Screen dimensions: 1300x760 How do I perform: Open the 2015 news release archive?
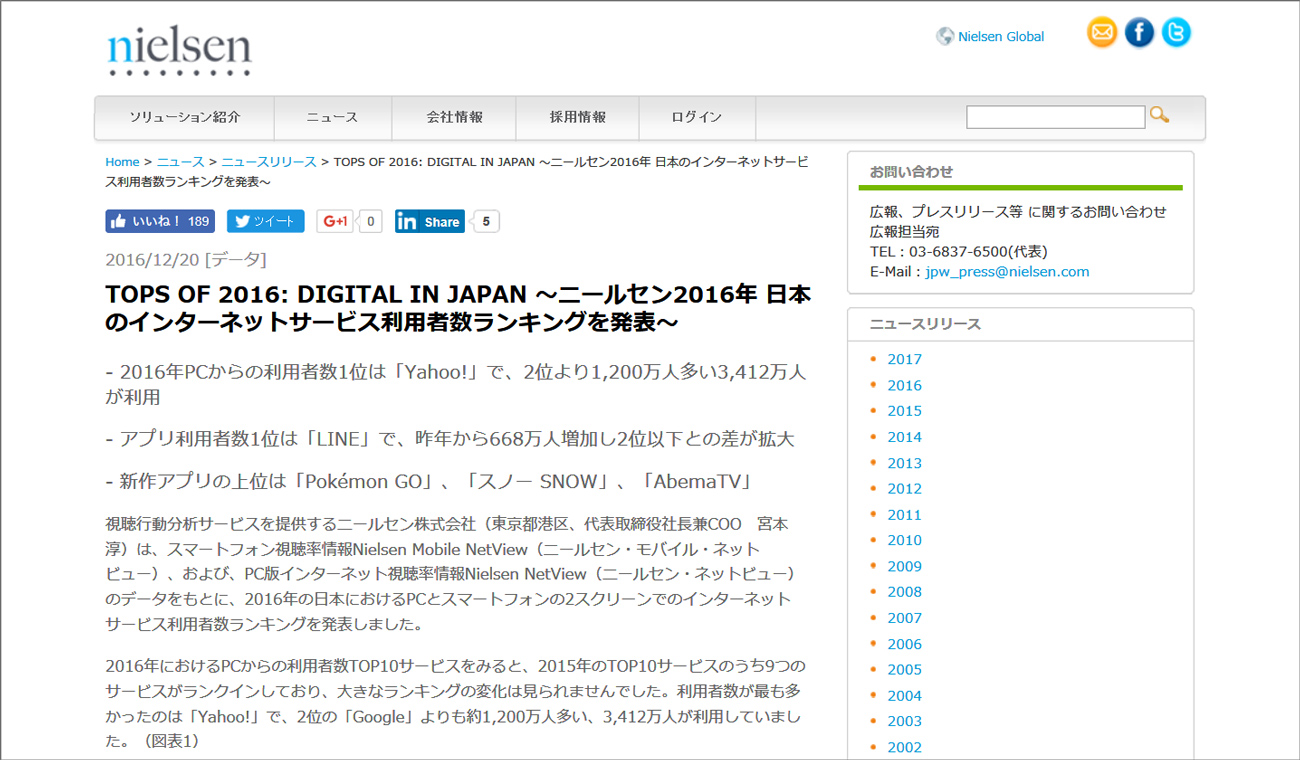coord(904,411)
